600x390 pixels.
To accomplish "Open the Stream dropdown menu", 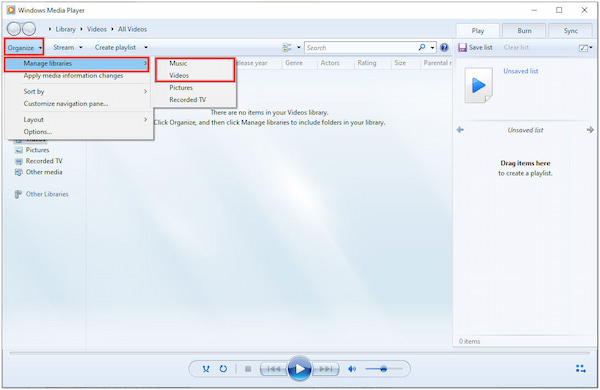I will (68, 47).
